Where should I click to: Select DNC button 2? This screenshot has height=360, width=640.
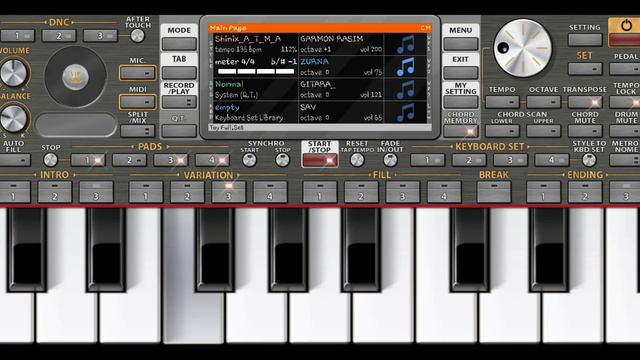pyautogui.click(x=59, y=36)
